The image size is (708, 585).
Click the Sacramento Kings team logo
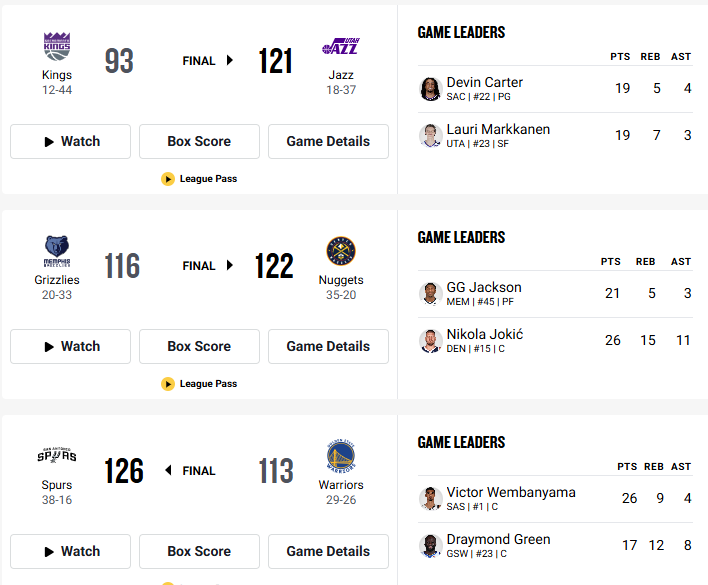[57, 46]
